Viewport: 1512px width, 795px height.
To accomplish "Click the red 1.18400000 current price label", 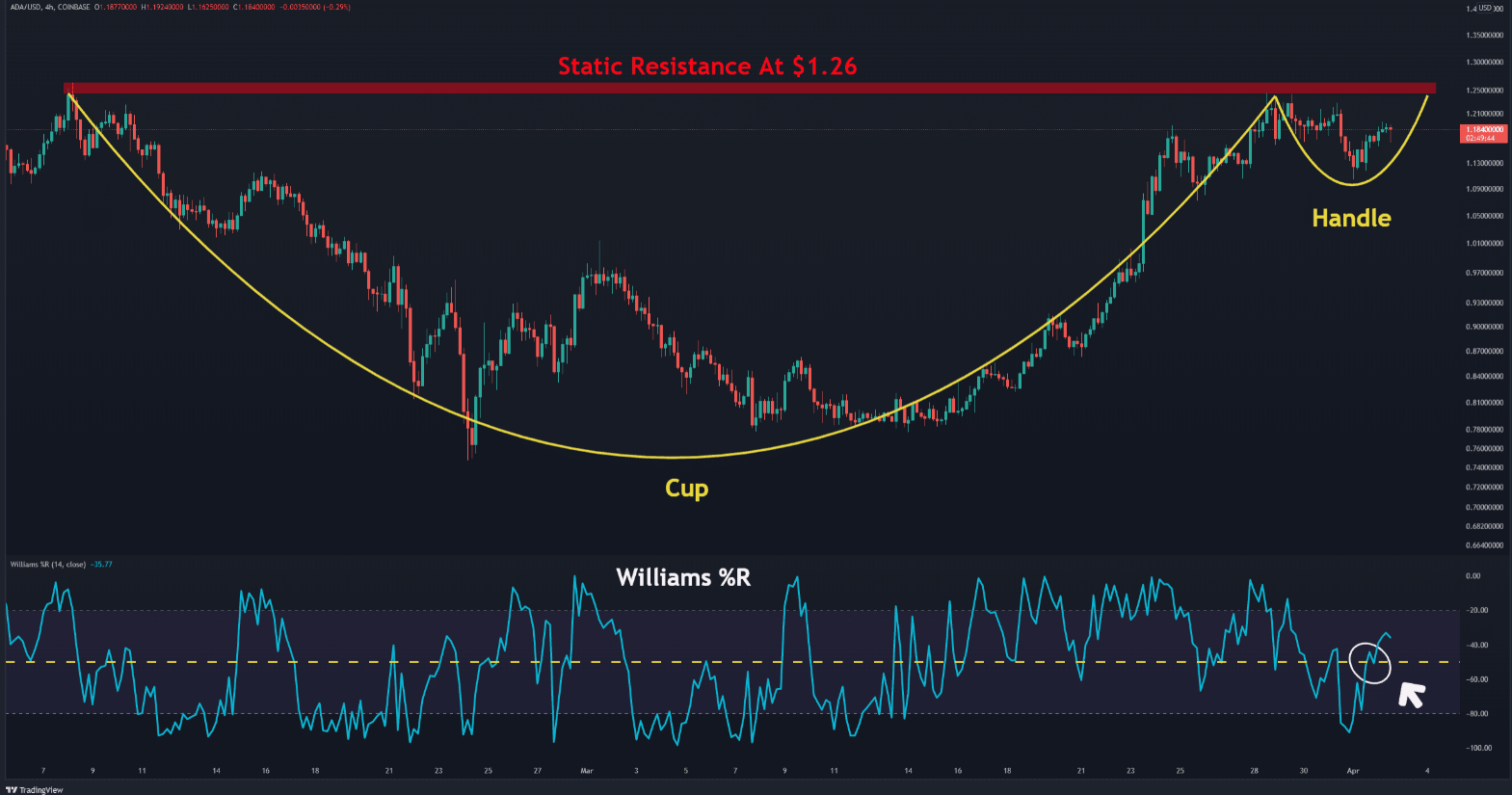I will coord(1484,129).
